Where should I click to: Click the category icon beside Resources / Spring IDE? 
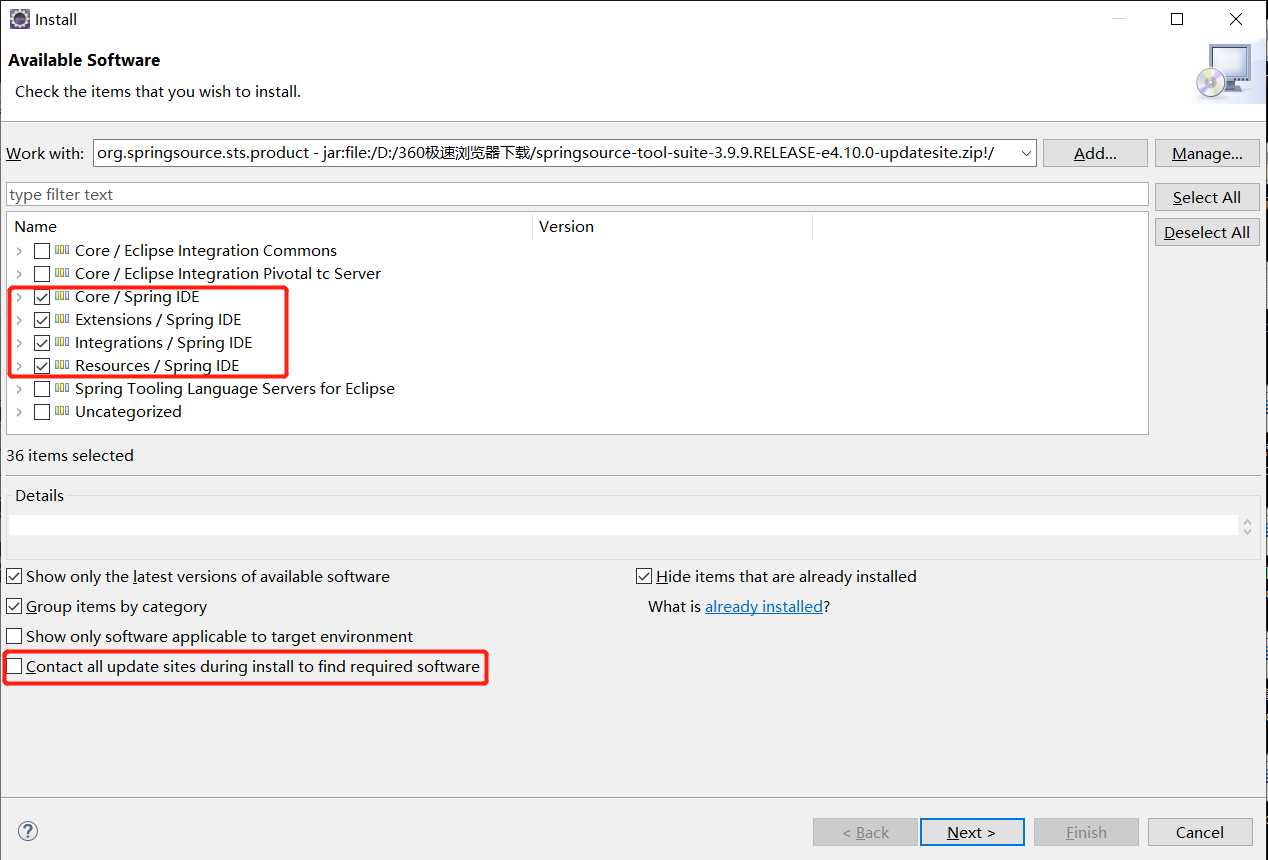[62, 365]
